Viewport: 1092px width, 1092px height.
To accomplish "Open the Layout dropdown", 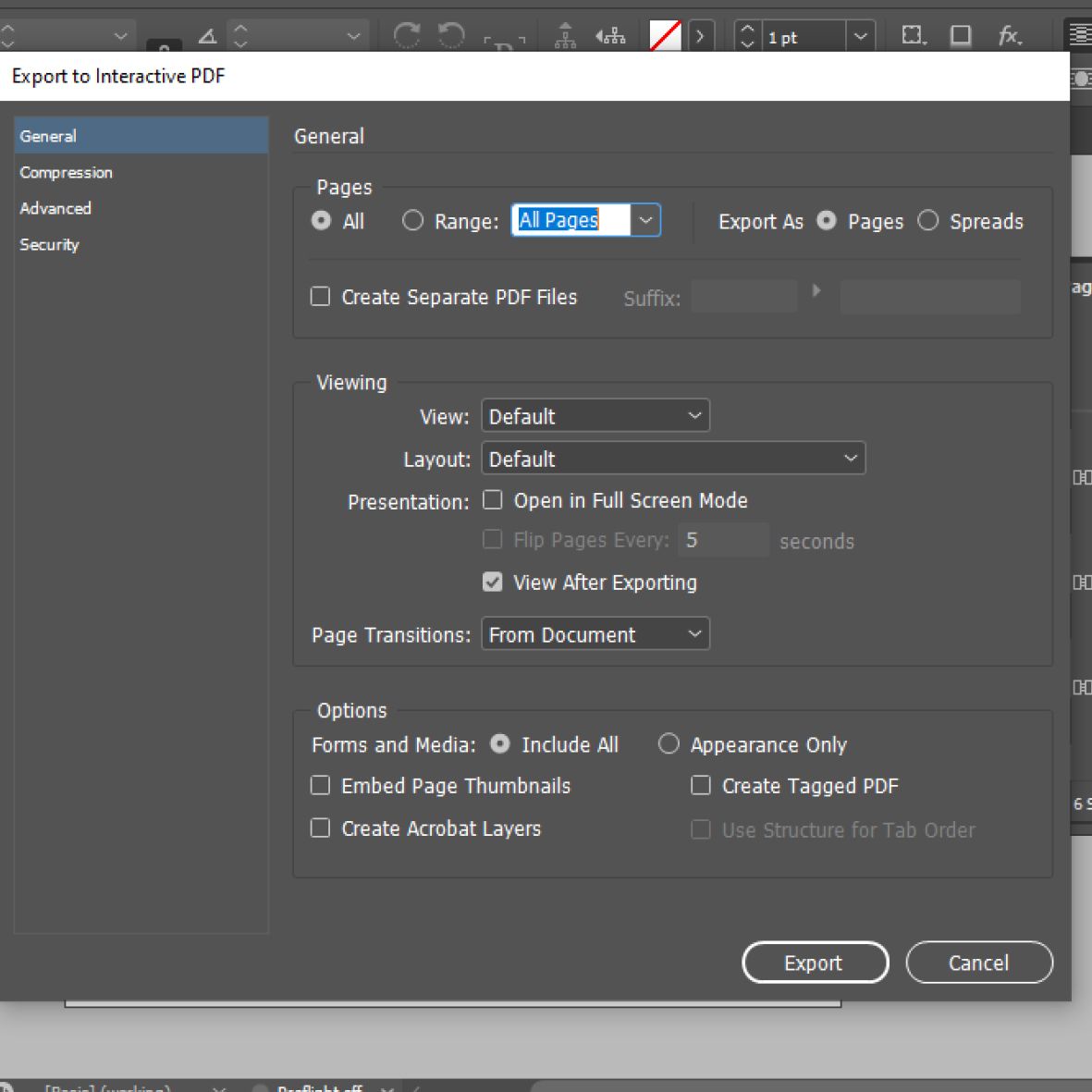I will click(x=673, y=459).
